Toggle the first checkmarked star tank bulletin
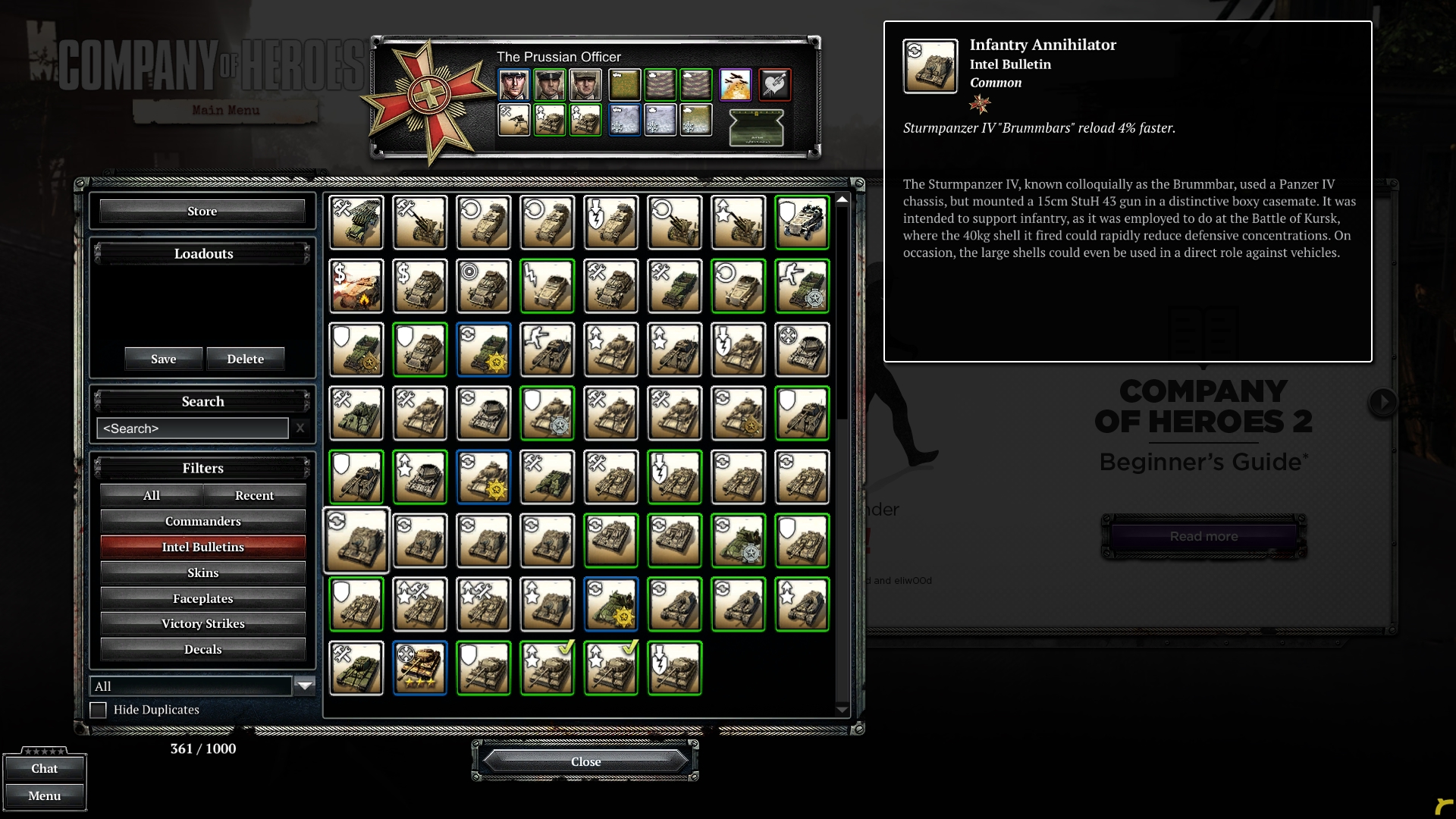The width and height of the screenshot is (1456, 819). click(x=548, y=668)
